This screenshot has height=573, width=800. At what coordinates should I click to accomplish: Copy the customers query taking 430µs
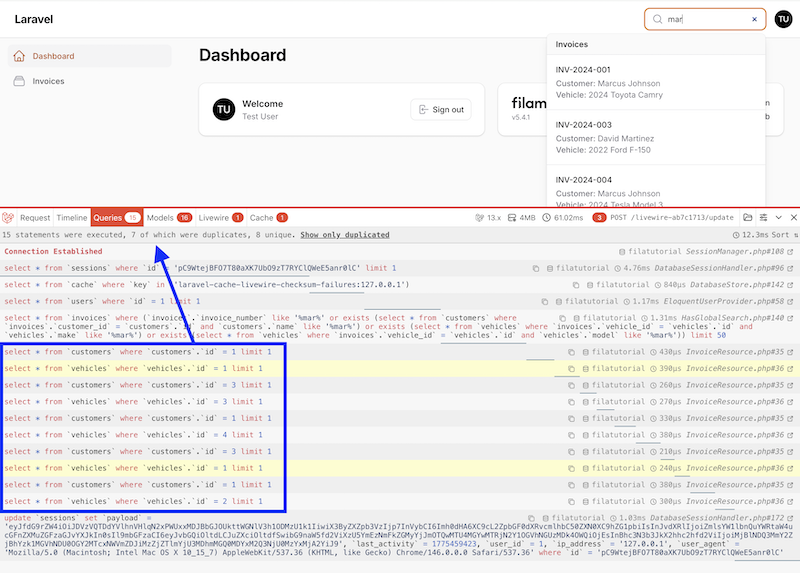pyautogui.click(x=571, y=352)
